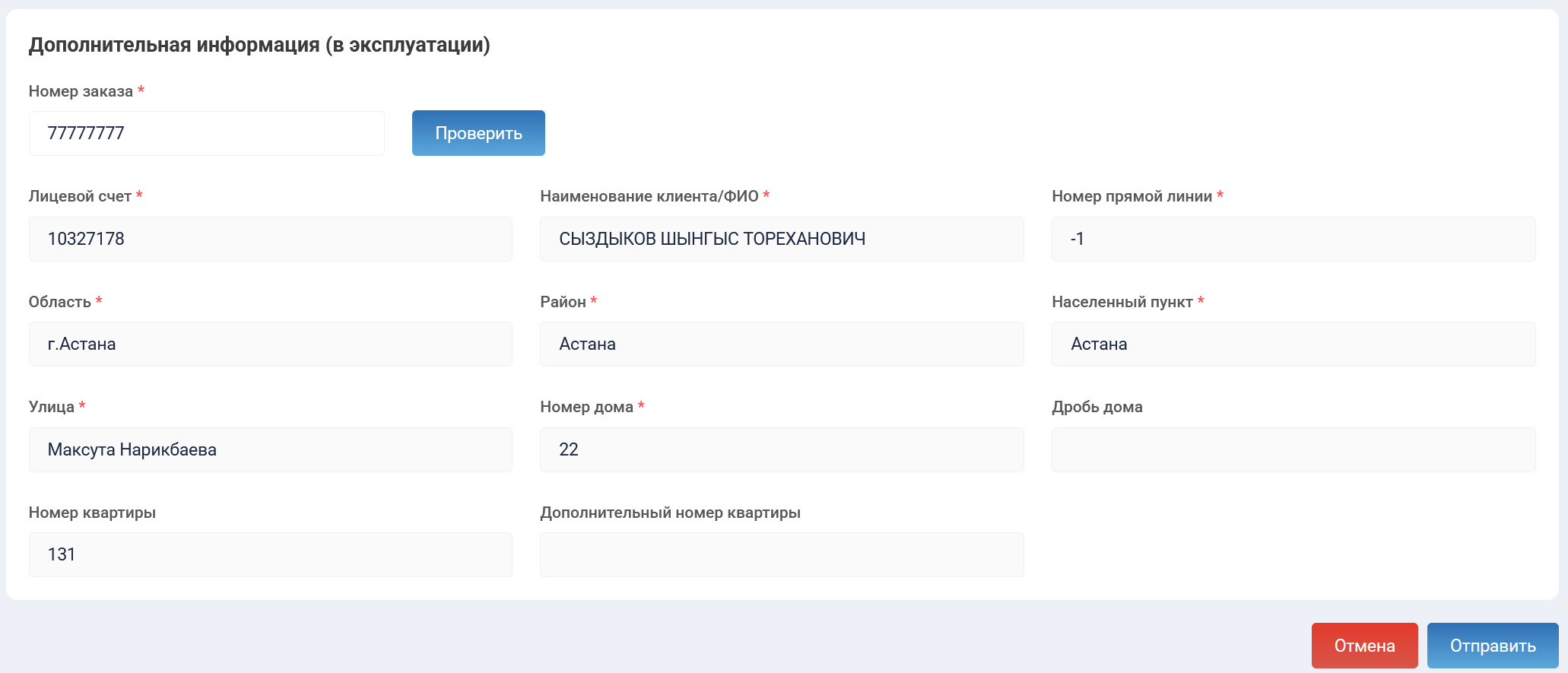Select the client name field СЫЗДЫКОВ ШЫНГЫС ТОРЕХАНОВИЧ
The height and width of the screenshot is (673, 1568).
pos(781,239)
